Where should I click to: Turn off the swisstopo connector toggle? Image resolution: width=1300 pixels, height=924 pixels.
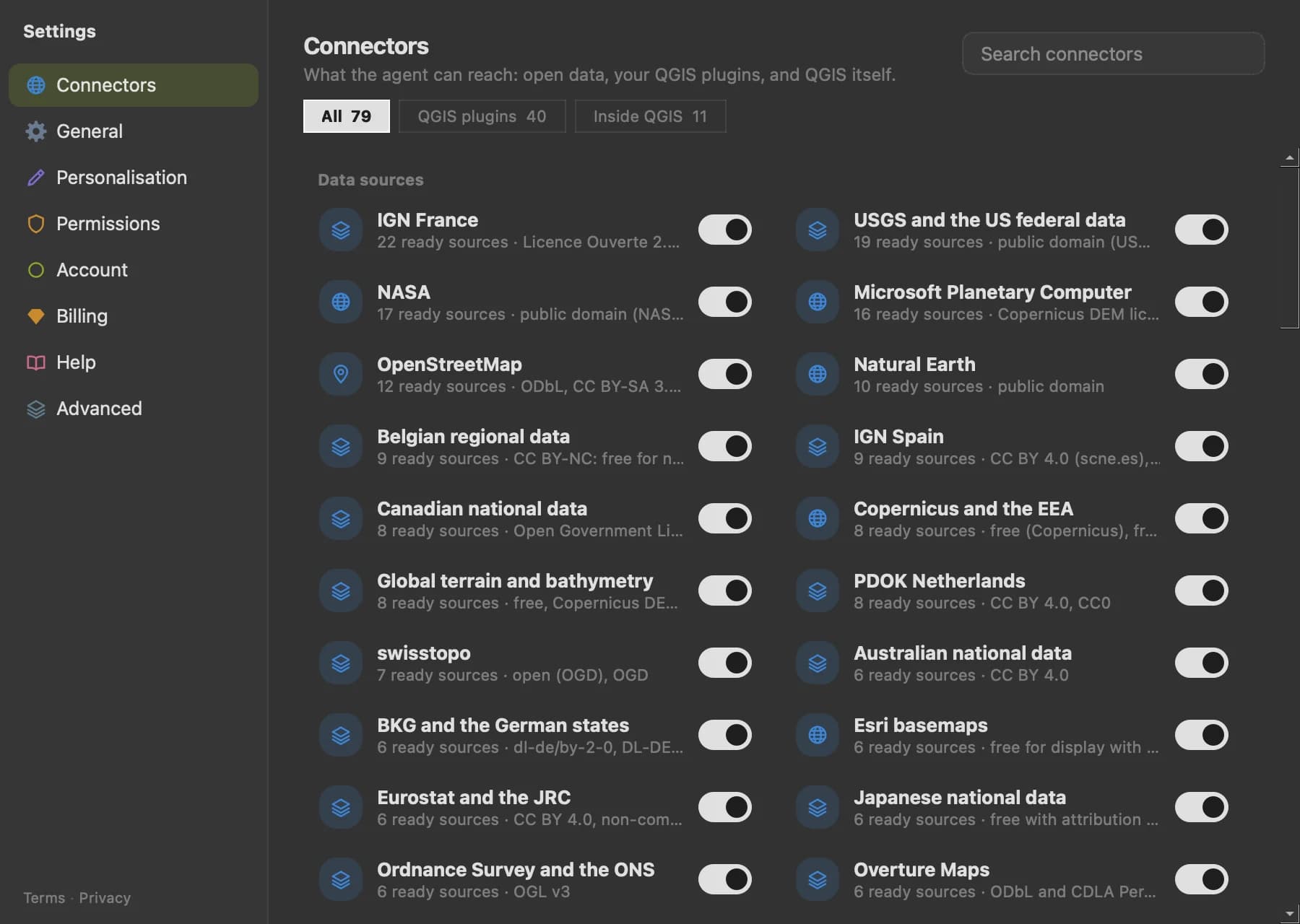click(x=725, y=663)
